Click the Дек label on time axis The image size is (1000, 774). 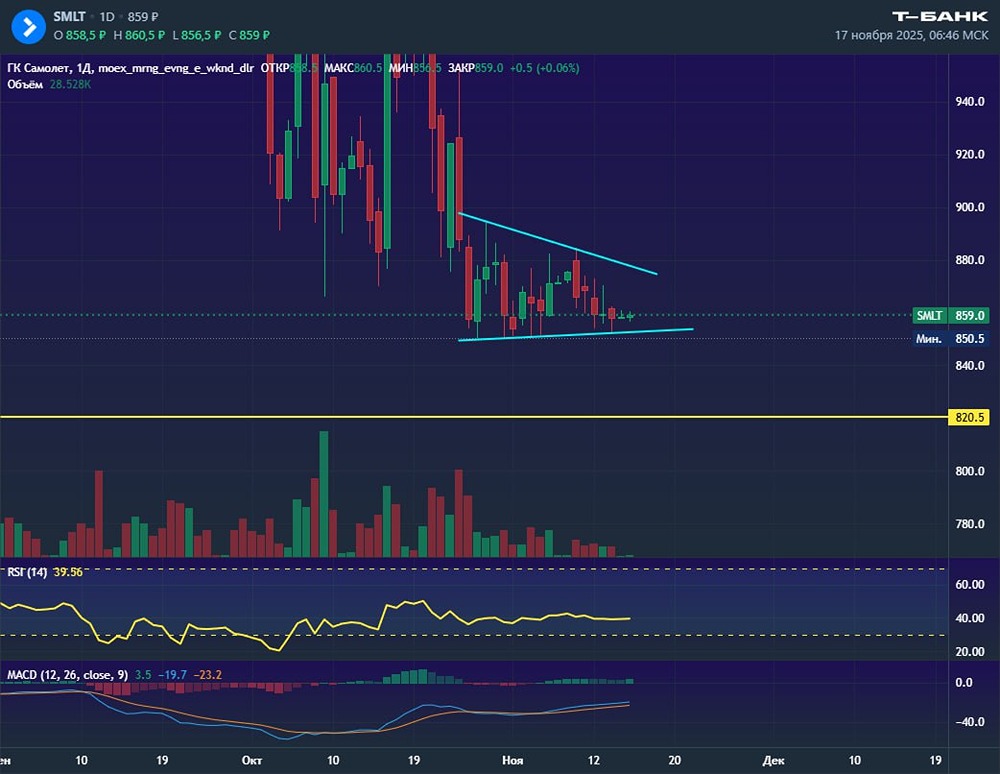[774, 761]
